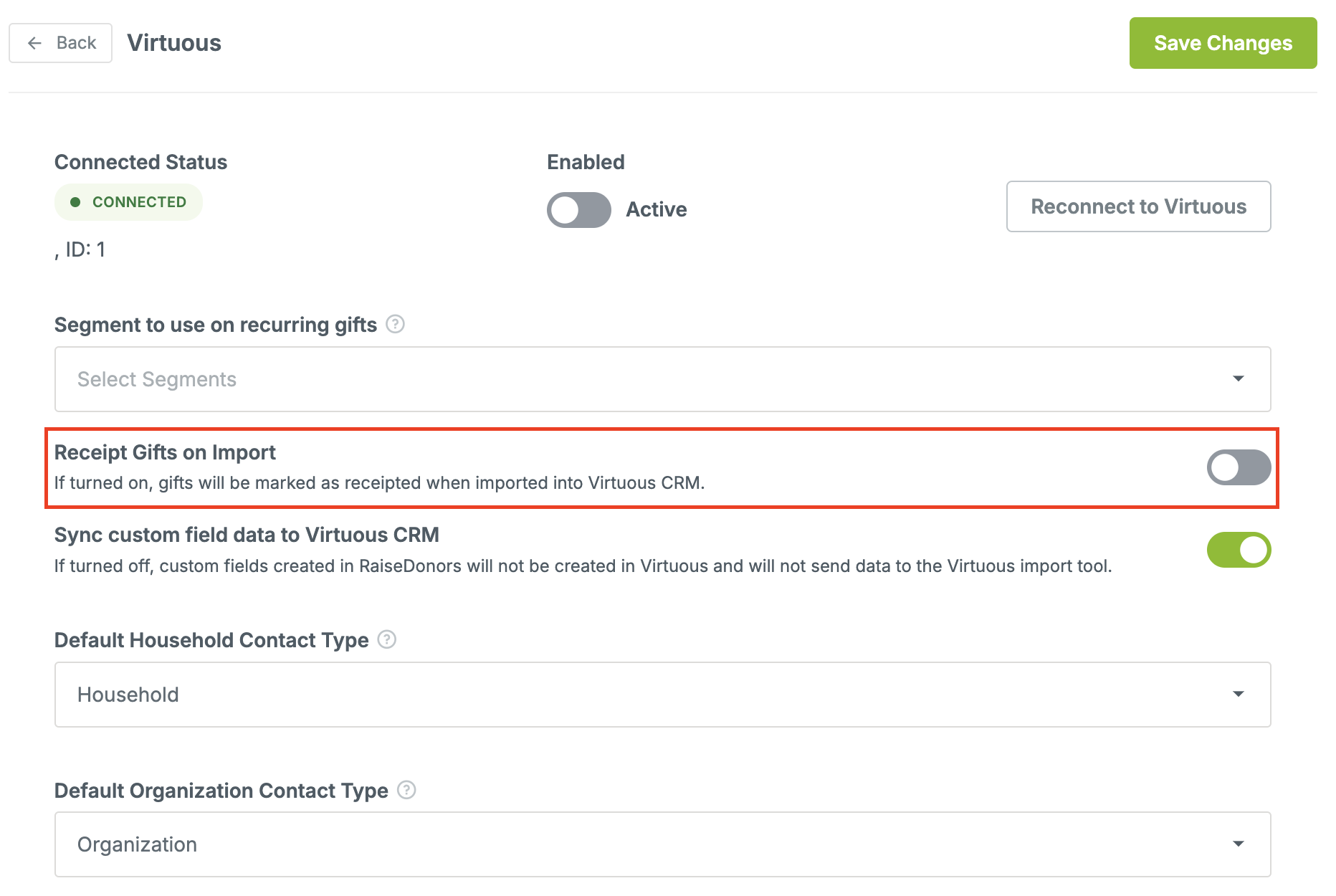
Task: Open Default Organization Contact Type dropdown
Action: coord(662,844)
